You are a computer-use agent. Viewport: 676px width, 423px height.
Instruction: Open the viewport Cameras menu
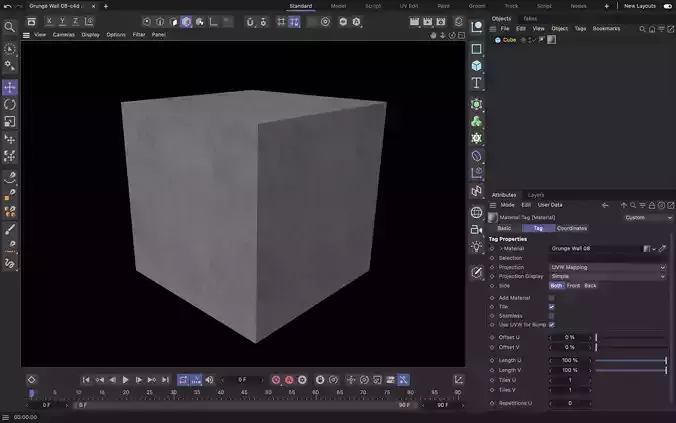(x=63, y=34)
